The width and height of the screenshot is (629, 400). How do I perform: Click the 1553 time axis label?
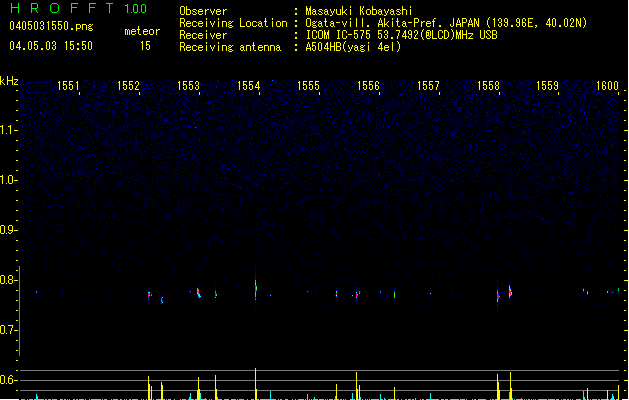click(x=188, y=86)
